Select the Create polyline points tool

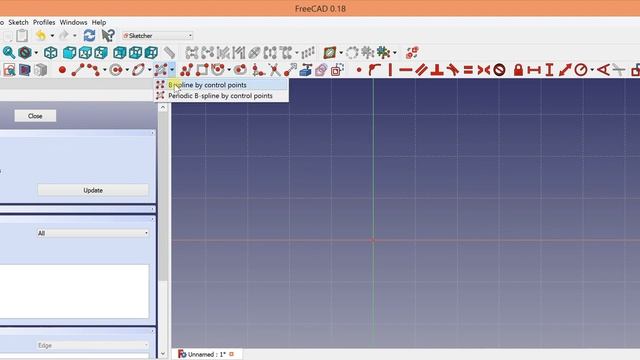point(187,70)
